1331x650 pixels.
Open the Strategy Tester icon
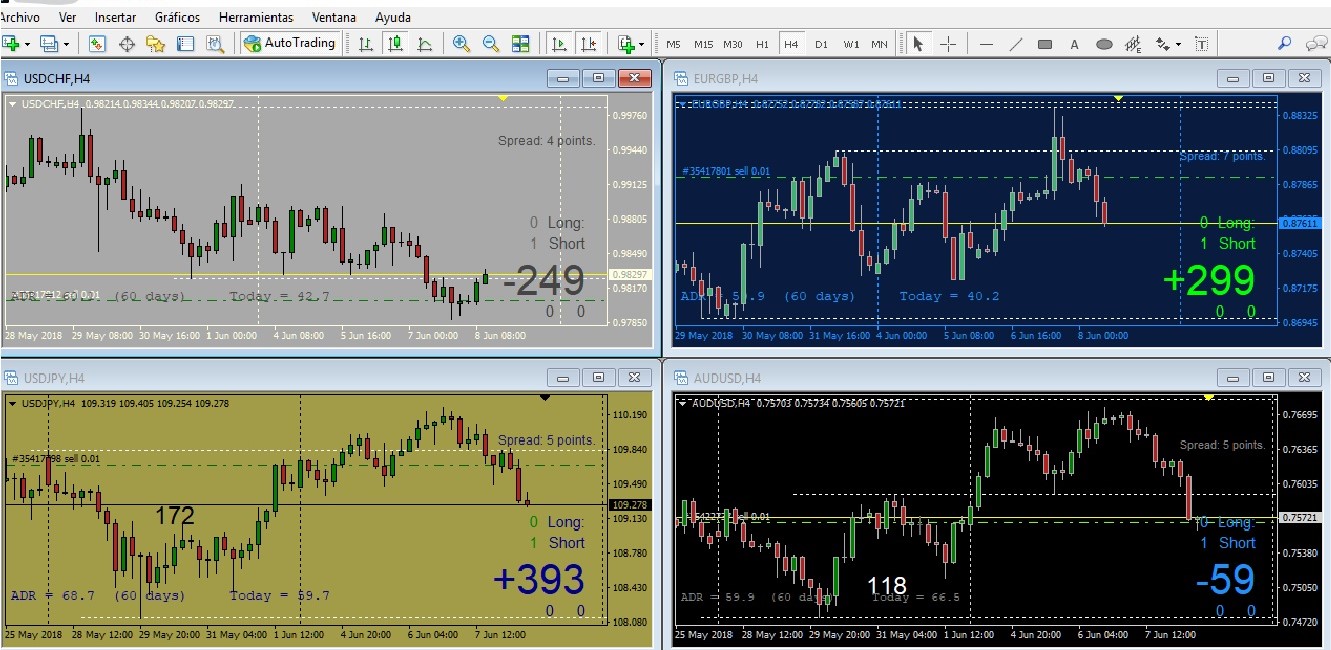(x=215, y=43)
